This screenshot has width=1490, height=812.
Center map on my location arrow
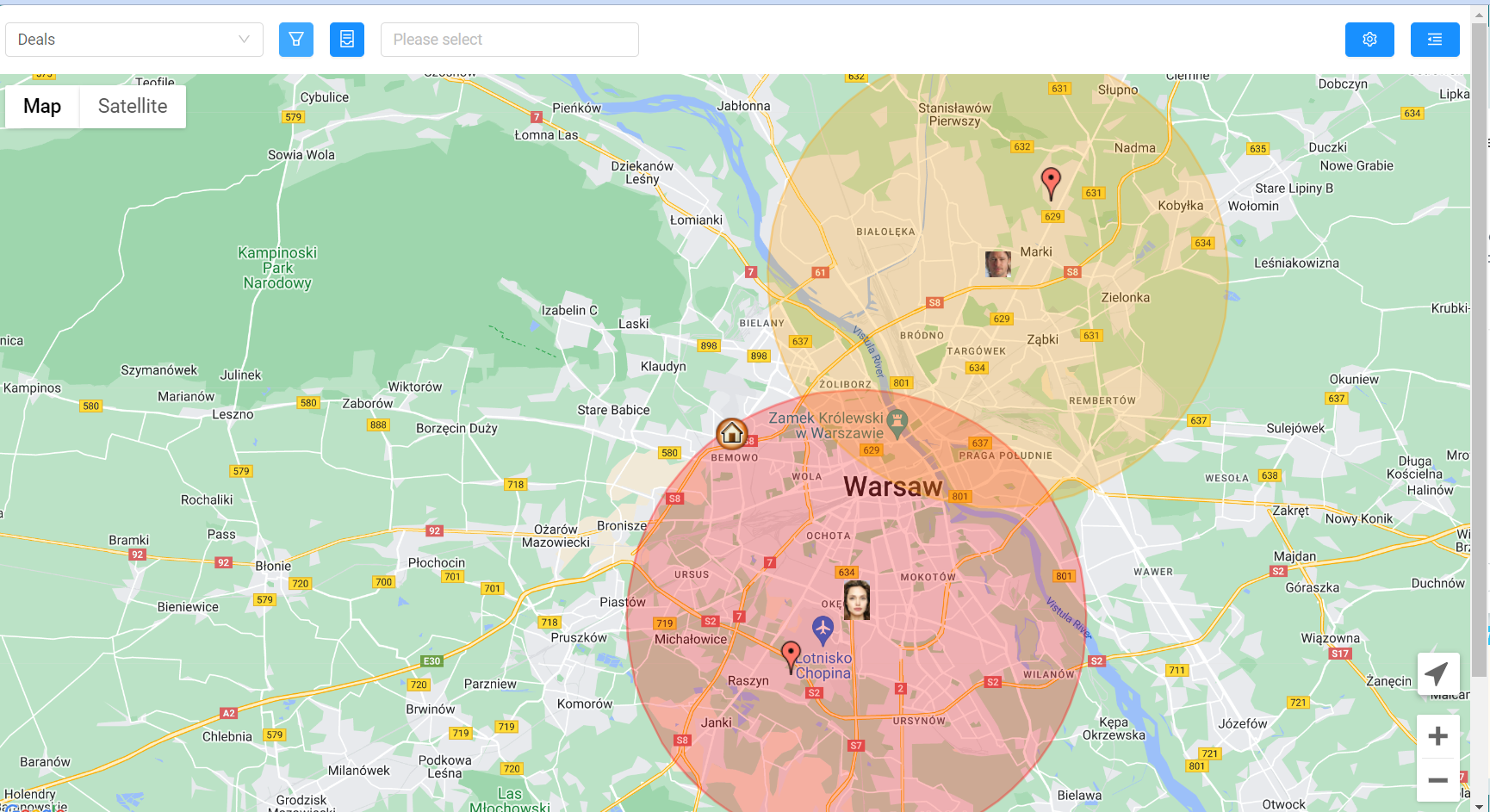click(1437, 674)
